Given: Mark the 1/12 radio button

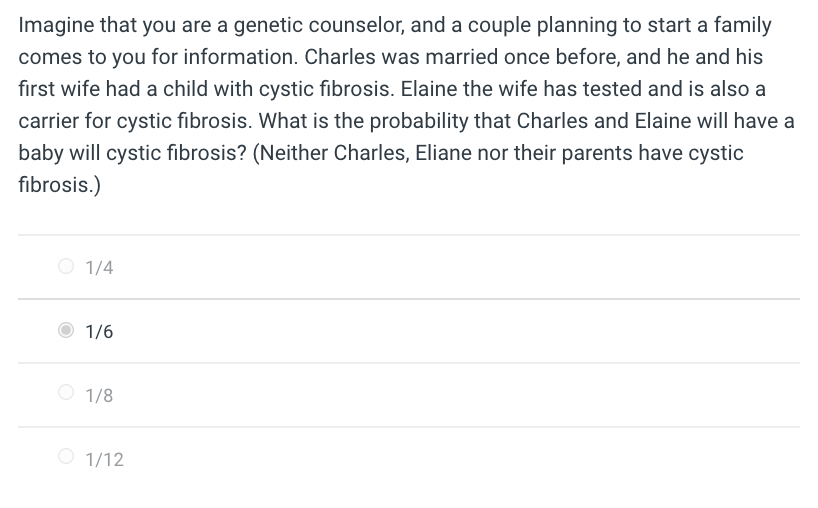Looking at the screenshot, I should 66,459.
